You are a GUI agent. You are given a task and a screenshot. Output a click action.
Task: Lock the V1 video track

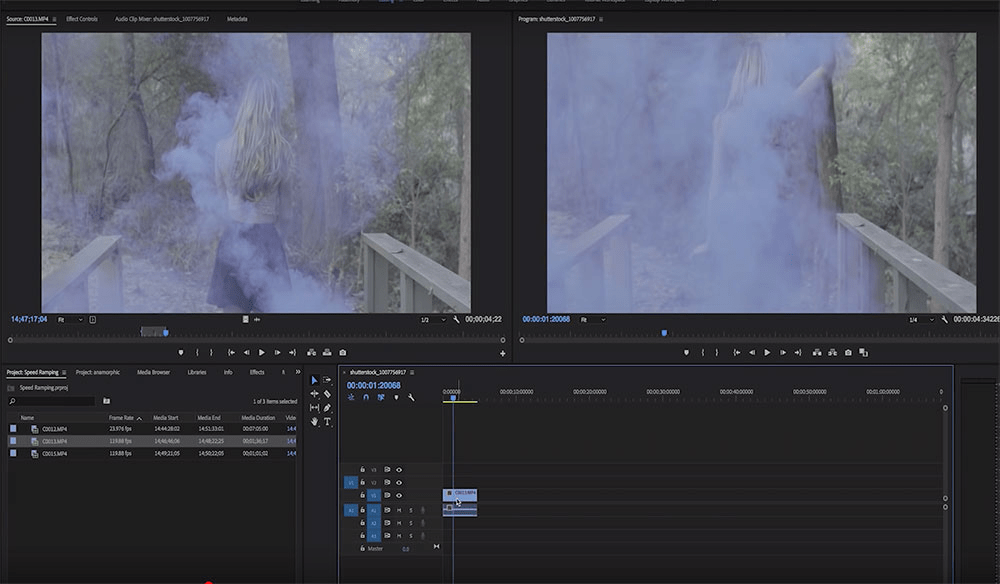pos(362,495)
